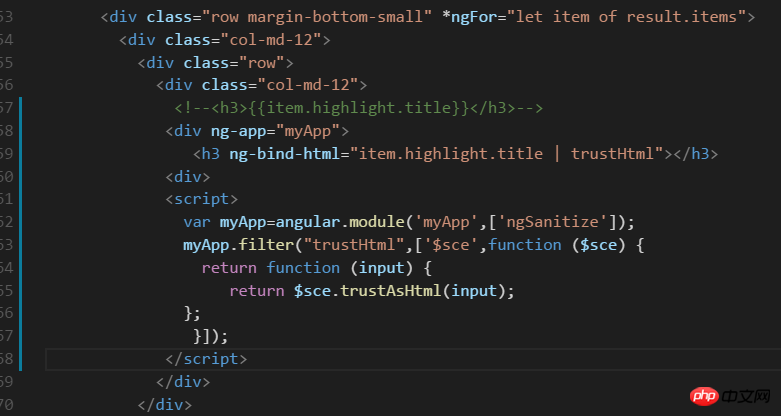Click the ng-bind-html attribute
This screenshot has height=416, width=781.
pyautogui.click(x=284, y=154)
